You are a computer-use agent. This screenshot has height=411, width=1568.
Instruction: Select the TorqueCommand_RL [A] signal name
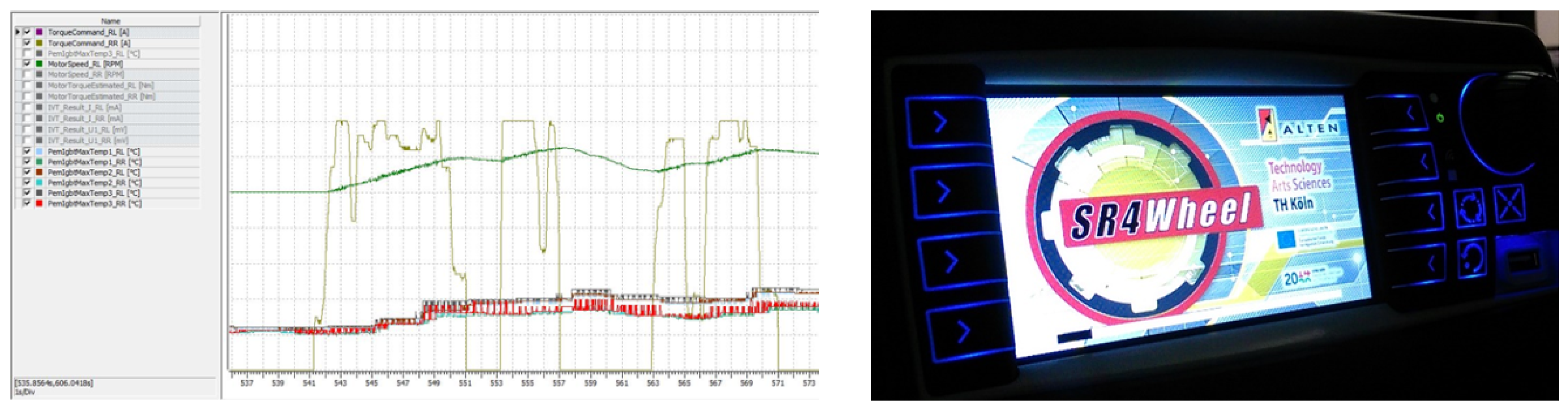[89, 32]
